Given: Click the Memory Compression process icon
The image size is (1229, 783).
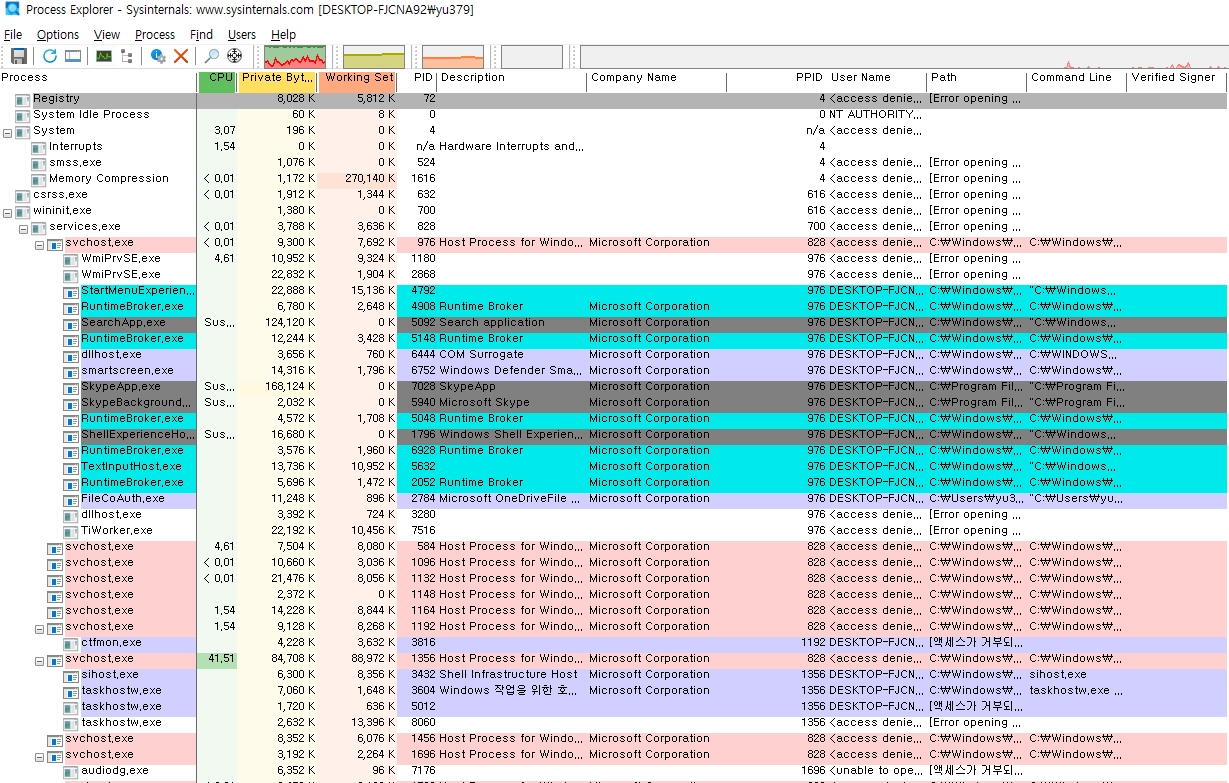Looking at the screenshot, I should pyautogui.click(x=39, y=179).
